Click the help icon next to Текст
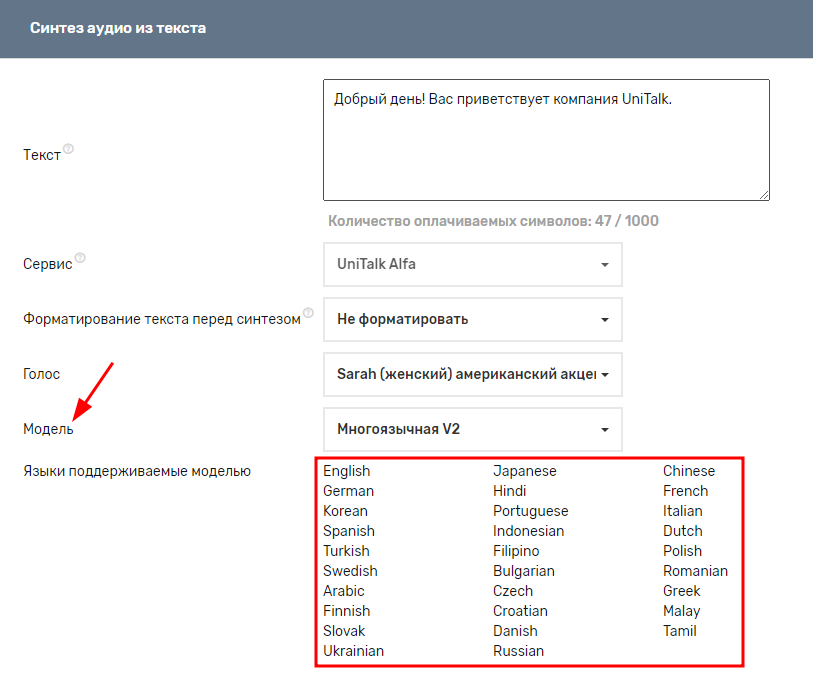 [x=69, y=151]
